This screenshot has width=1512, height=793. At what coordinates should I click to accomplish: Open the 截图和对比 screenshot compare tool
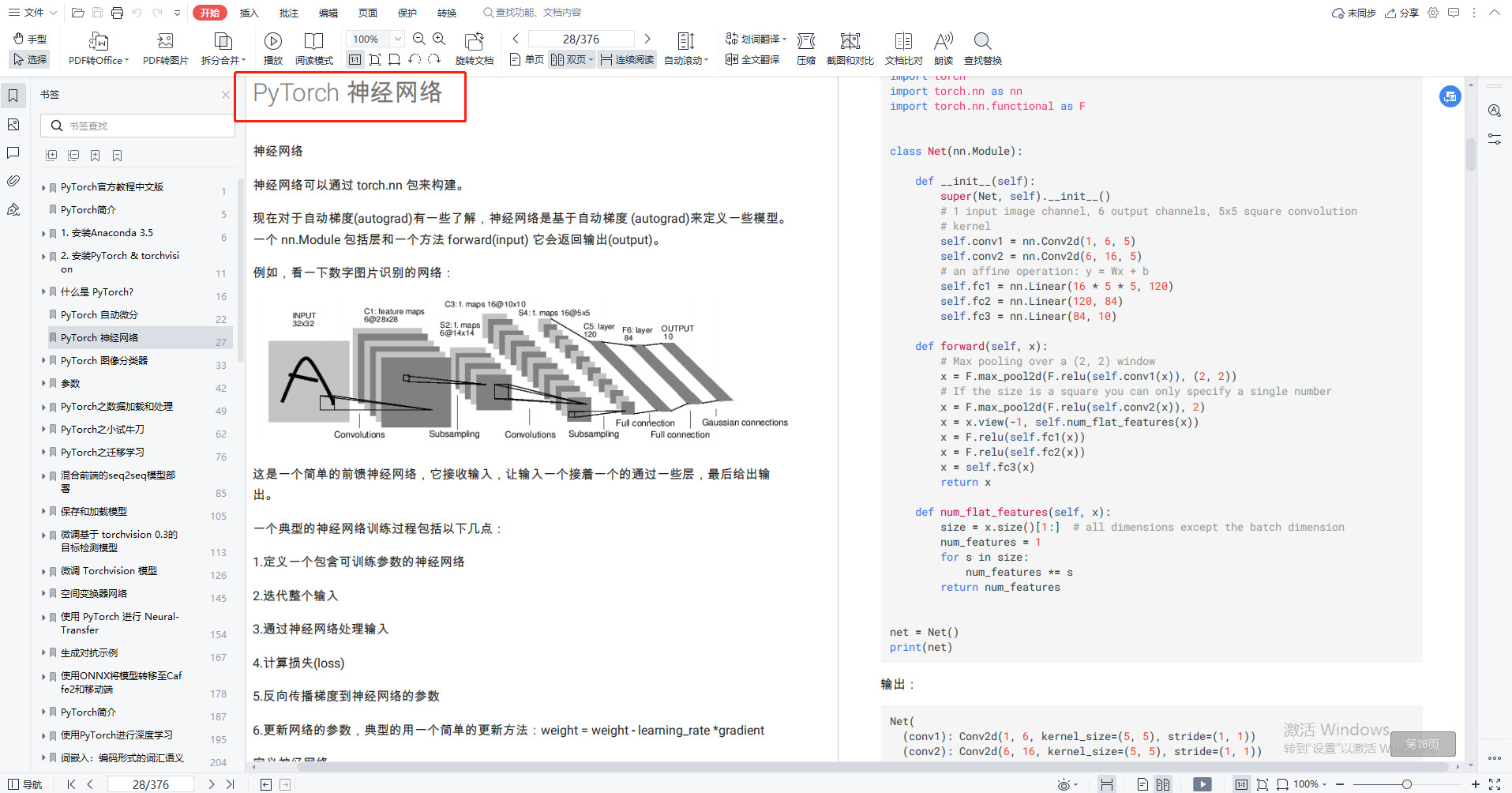(850, 49)
